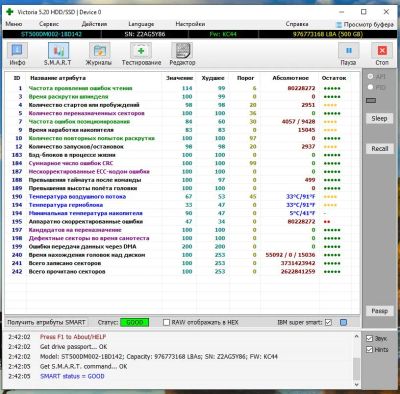Image resolution: width=400 pixels, height=394 pixels.
Task: Select row 12 Количество запусков/остановок
Action: pyautogui.click(x=182, y=146)
